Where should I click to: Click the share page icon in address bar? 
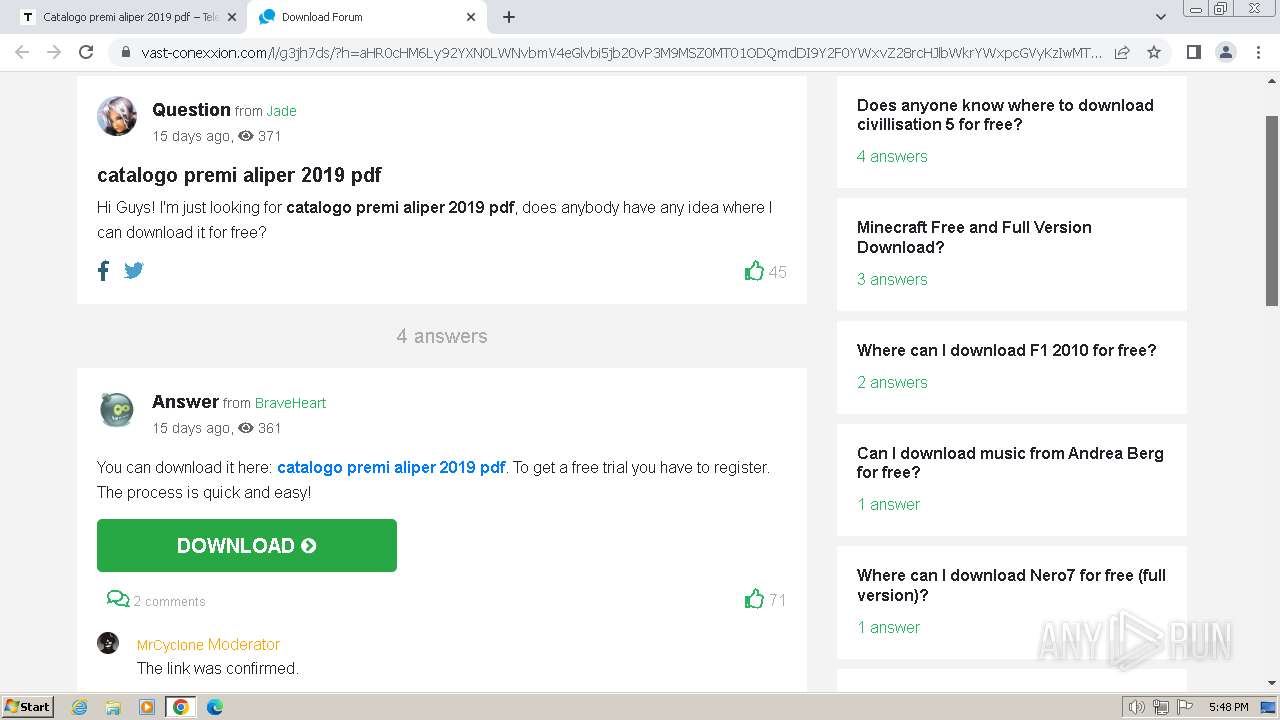click(1122, 52)
